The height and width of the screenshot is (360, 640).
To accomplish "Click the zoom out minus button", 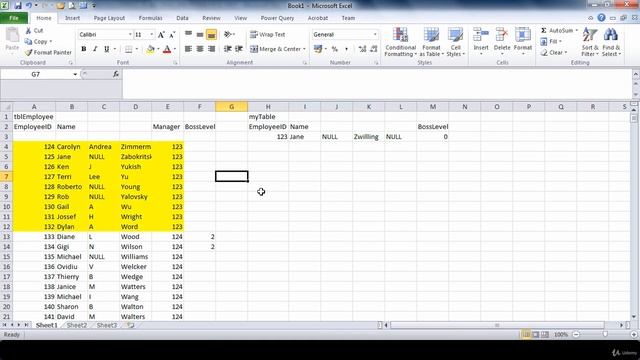I will point(576,335).
